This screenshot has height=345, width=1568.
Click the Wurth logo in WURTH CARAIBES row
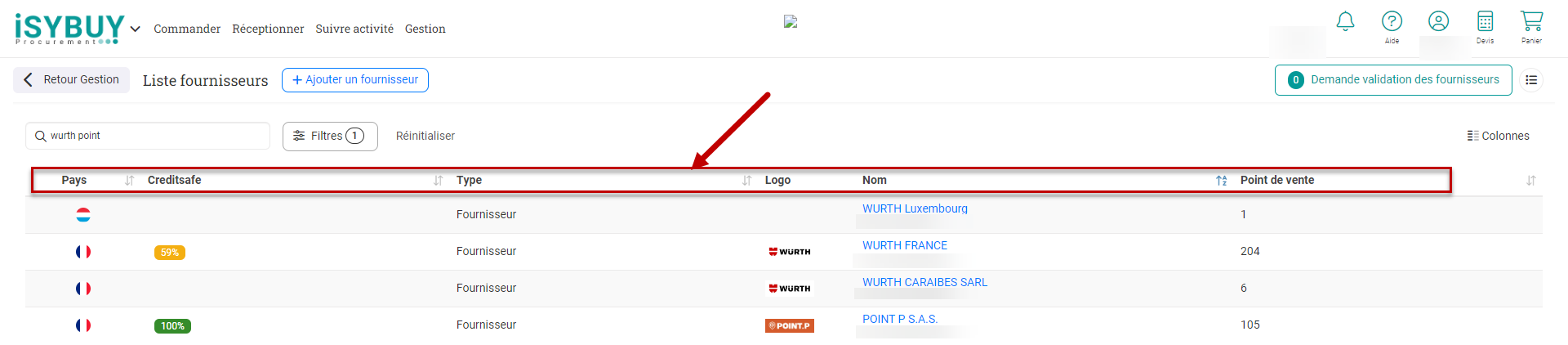coord(790,289)
